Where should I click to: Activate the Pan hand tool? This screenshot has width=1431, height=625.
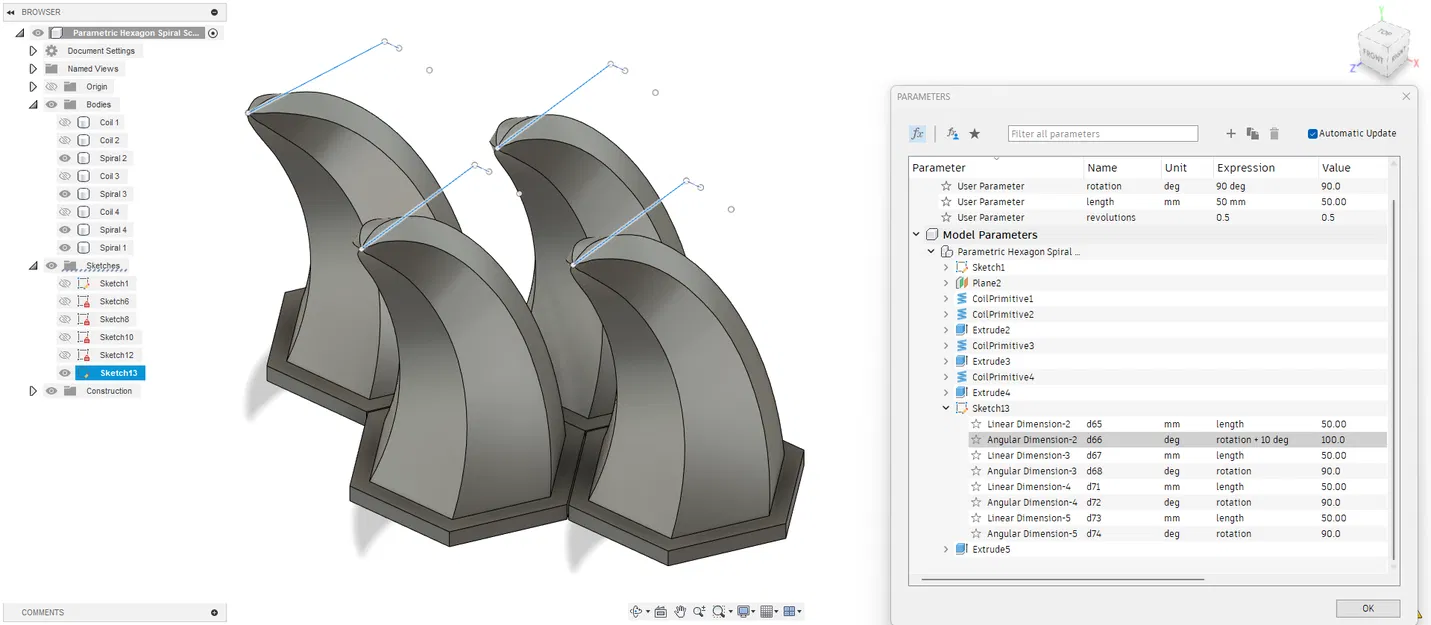coord(680,611)
